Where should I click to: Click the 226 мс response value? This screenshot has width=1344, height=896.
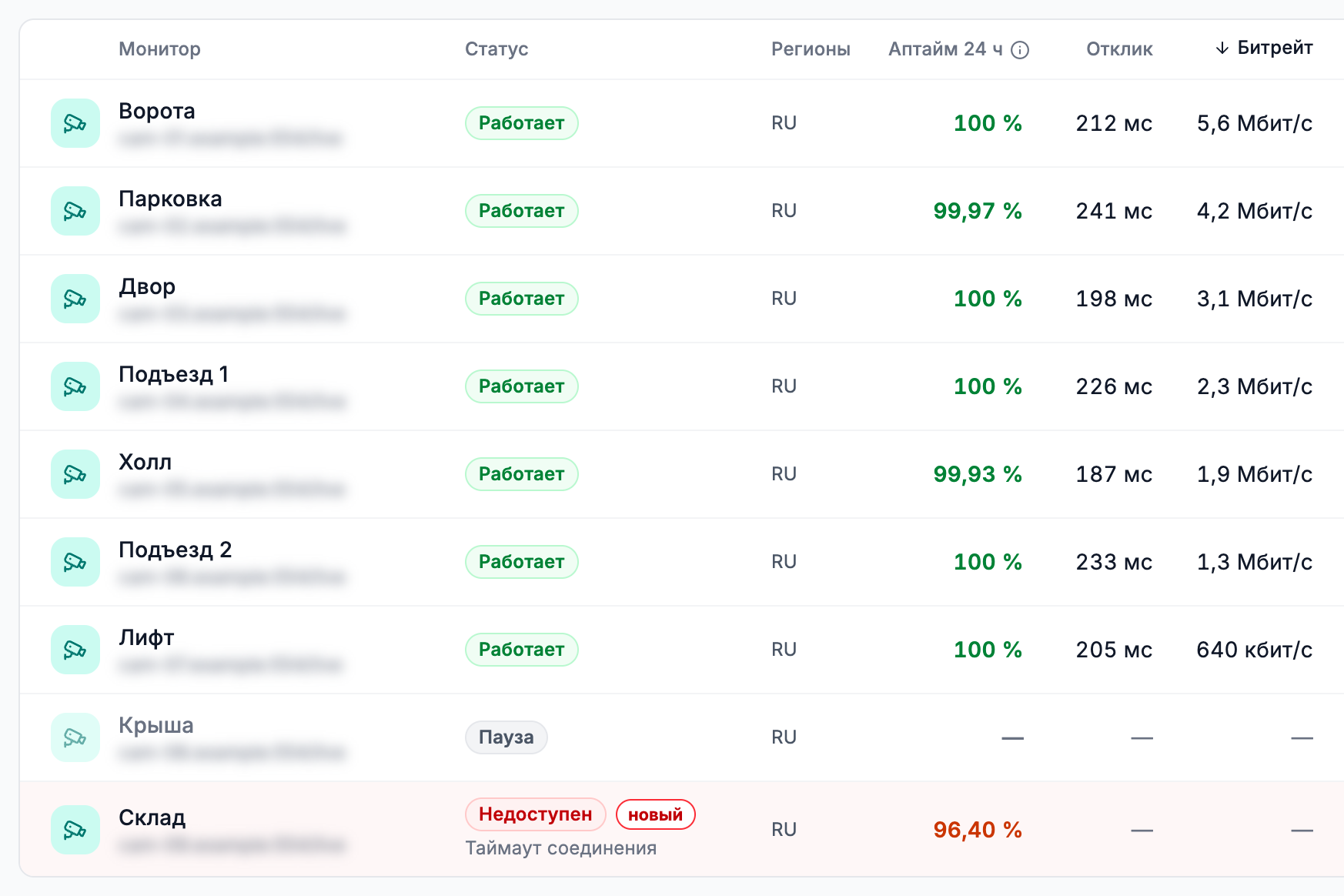coord(1114,386)
